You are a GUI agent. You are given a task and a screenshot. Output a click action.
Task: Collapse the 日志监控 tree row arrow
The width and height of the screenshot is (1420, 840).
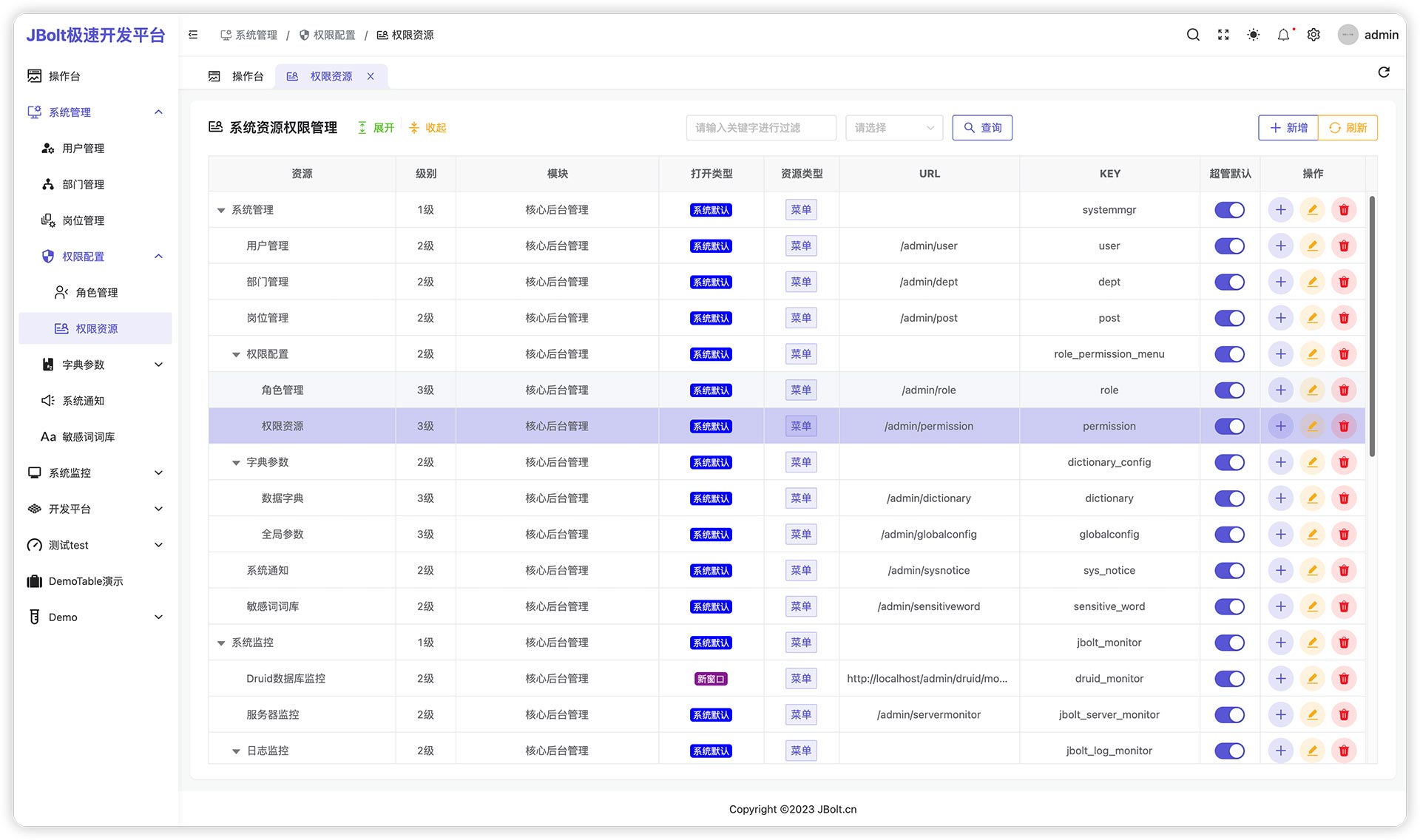click(x=236, y=751)
